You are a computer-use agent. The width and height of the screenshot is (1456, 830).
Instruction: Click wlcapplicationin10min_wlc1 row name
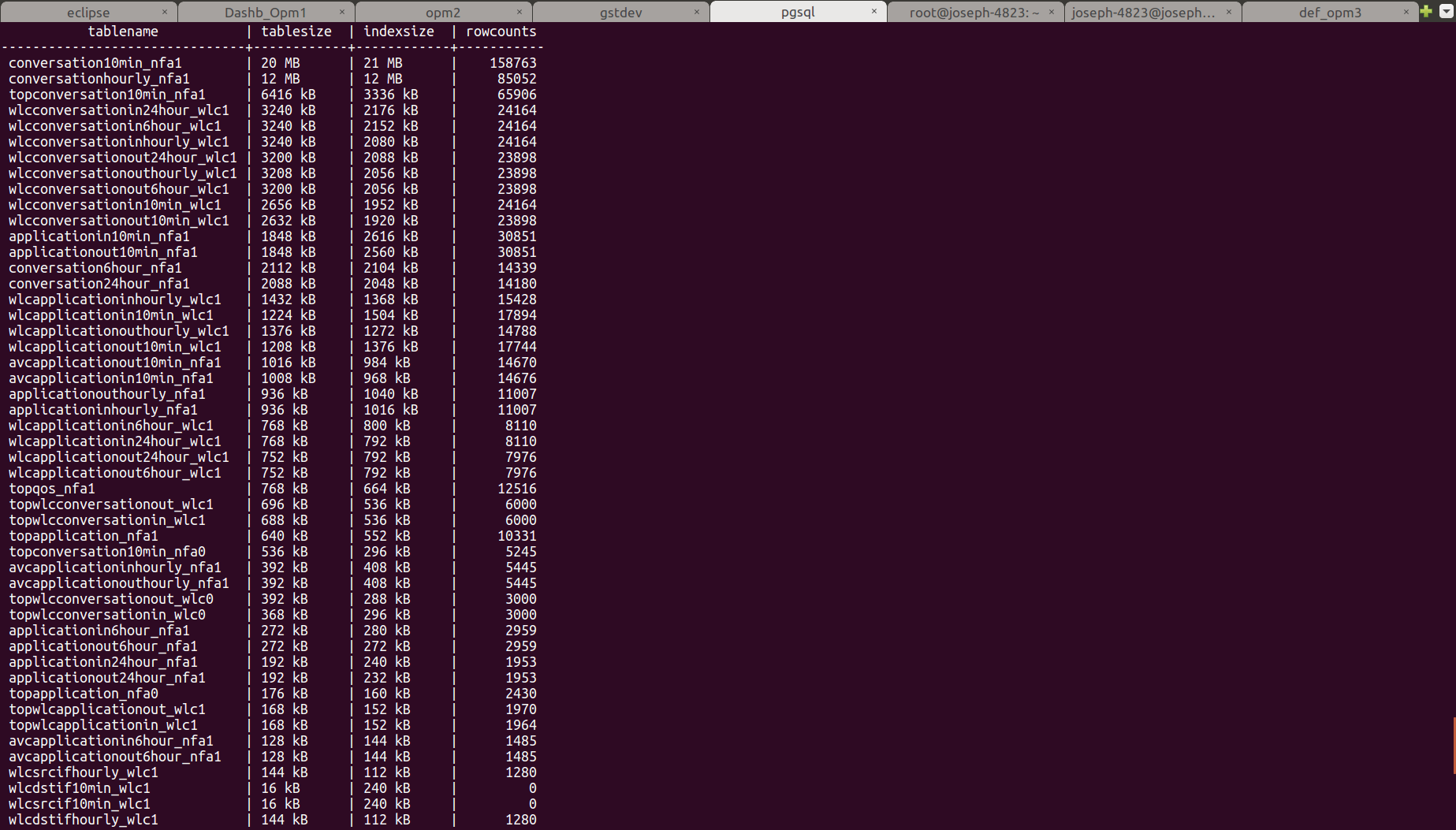point(111,315)
